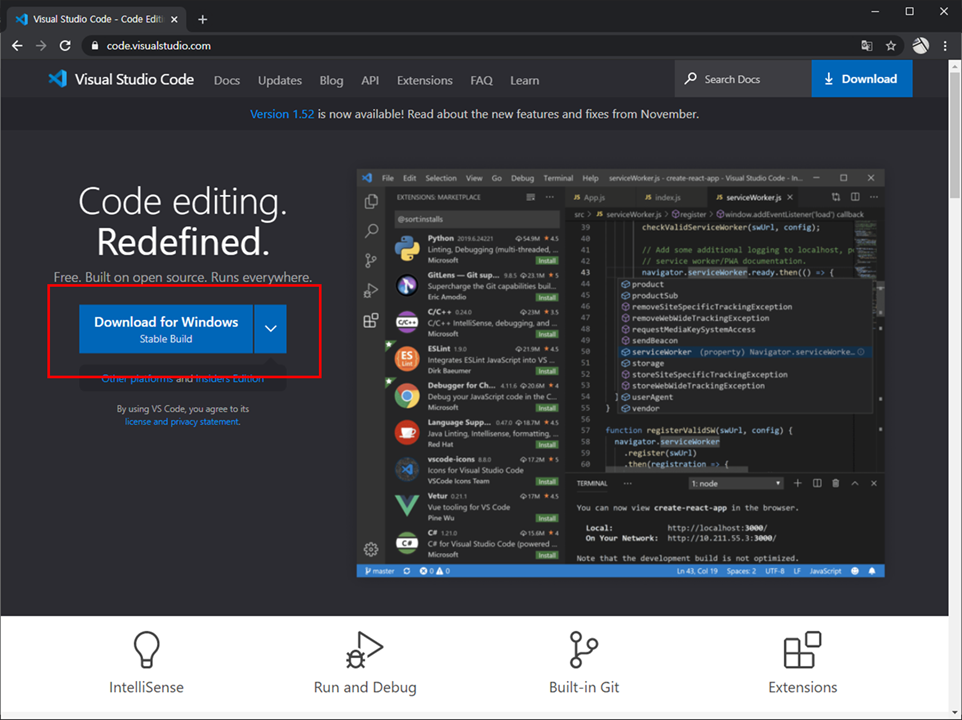
Task: Open the license and privacy statement link
Action: click(182, 422)
